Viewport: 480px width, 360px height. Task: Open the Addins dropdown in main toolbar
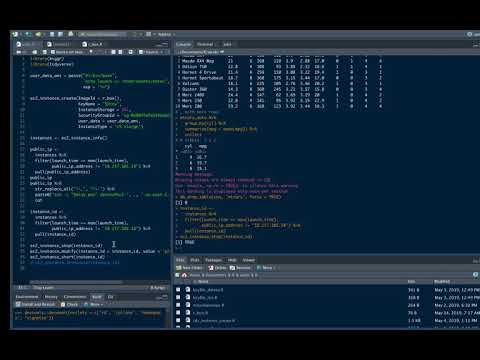[166, 34]
